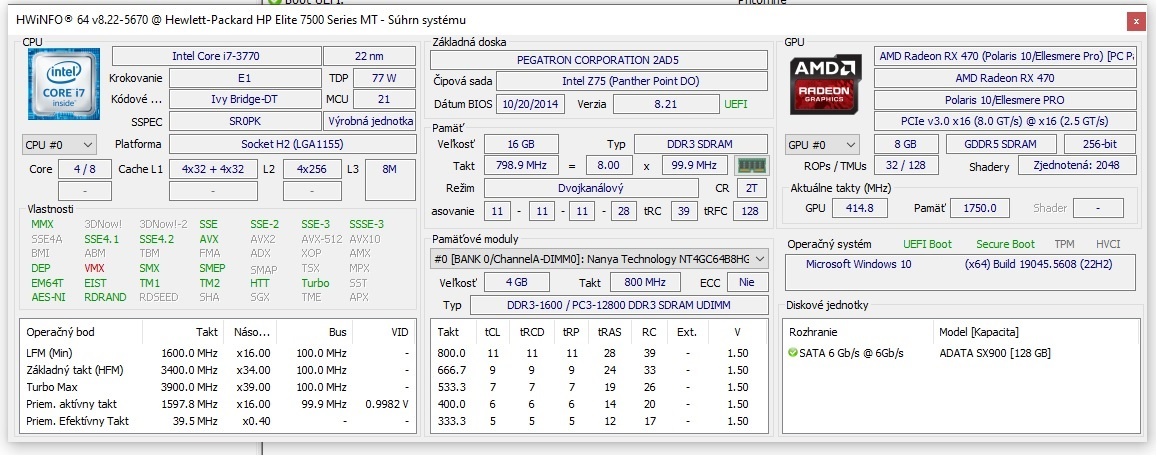Image resolution: width=1157 pixels, height=456 pixels.
Task: Click the module clock 800 MHz field
Action: pos(645,282)
